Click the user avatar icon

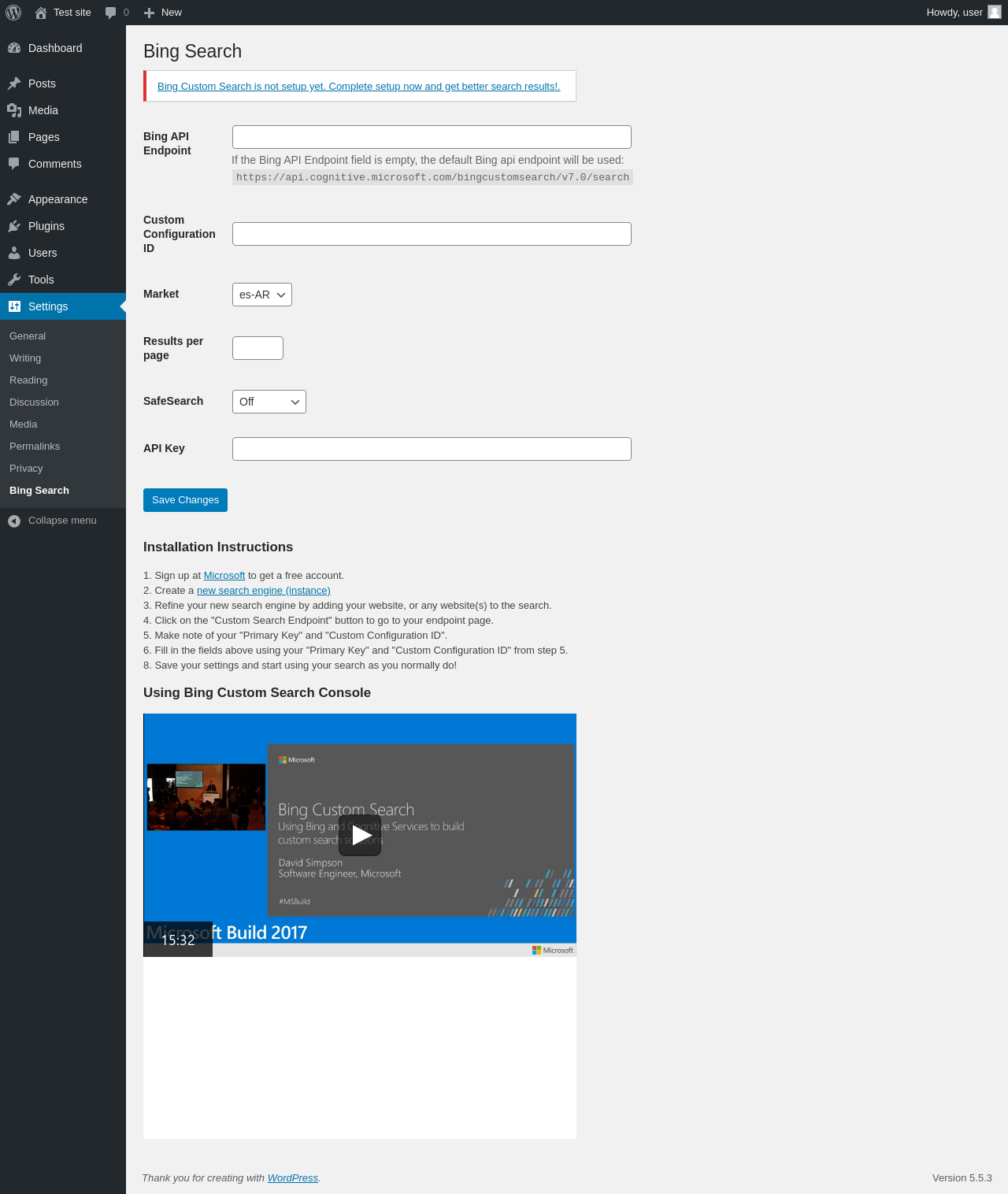[995, 12]
